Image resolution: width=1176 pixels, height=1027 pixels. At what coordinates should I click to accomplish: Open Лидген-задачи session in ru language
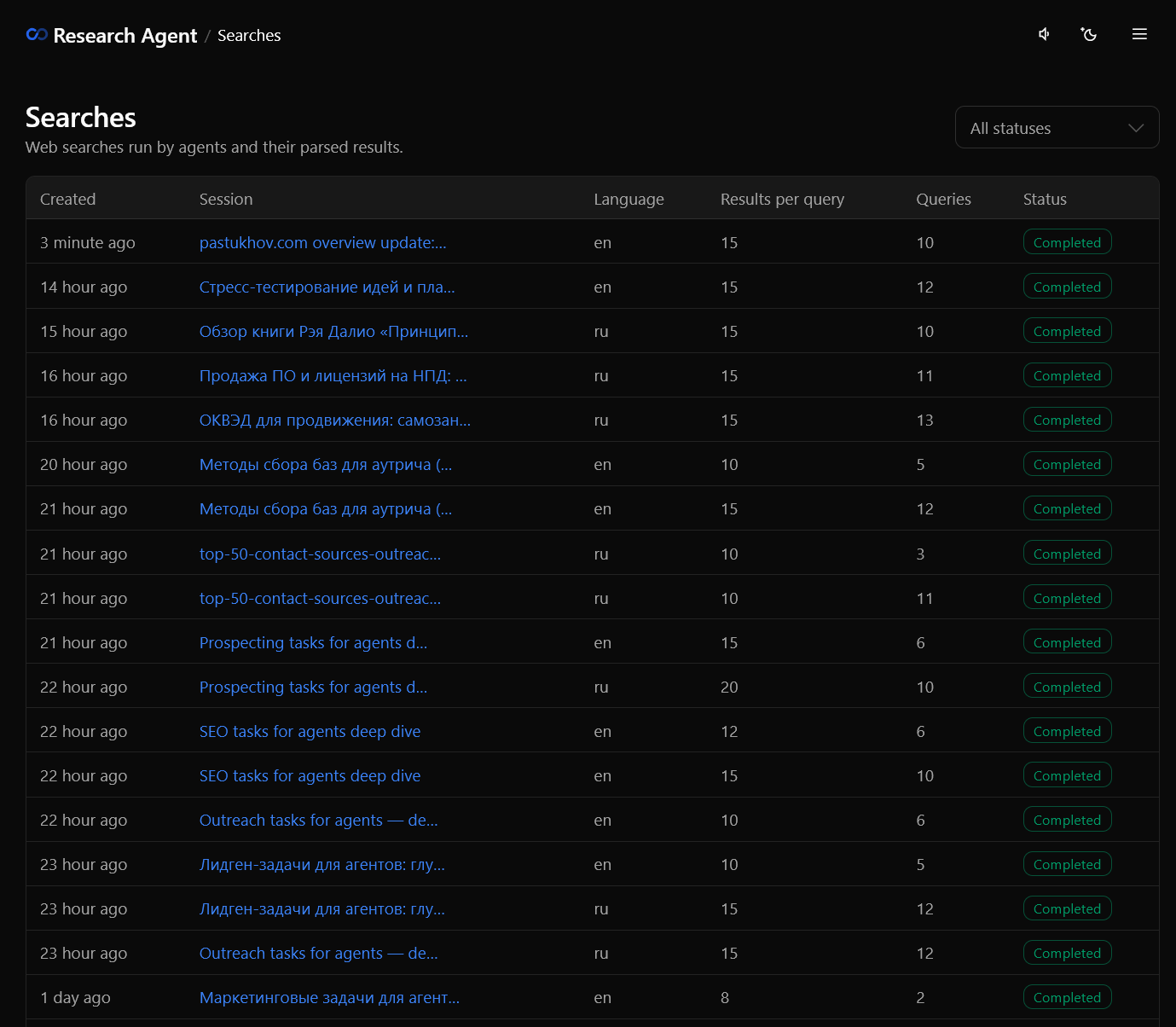point(322,909)
